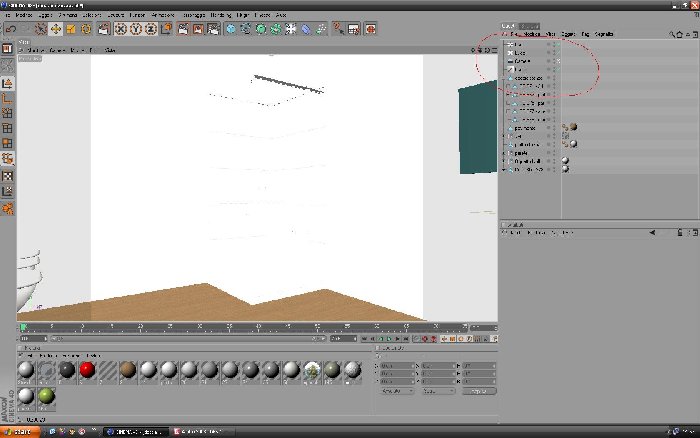Toggle visibility dot on pavimento row
The width and height of the screenshot is (700, 438).
[549, 128]
